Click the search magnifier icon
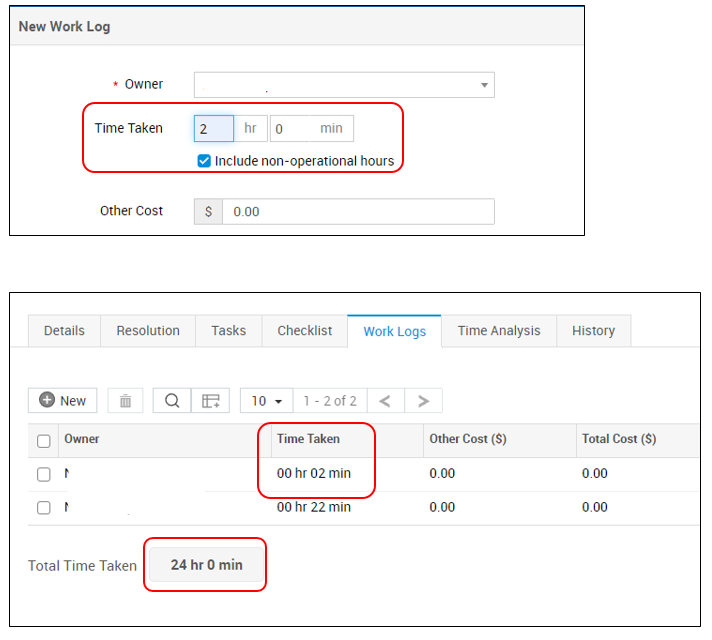Screen dimensions: 712x640 tap(172, 401)
